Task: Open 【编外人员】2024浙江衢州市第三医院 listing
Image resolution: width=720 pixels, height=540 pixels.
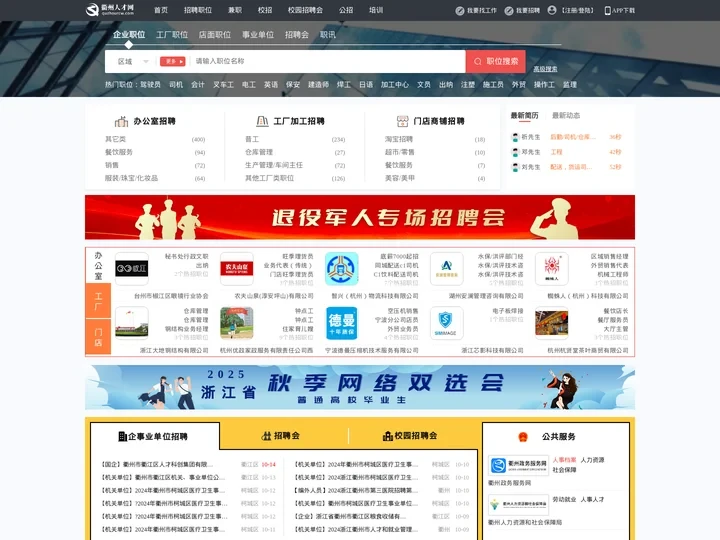Action: tap(353, 490)
